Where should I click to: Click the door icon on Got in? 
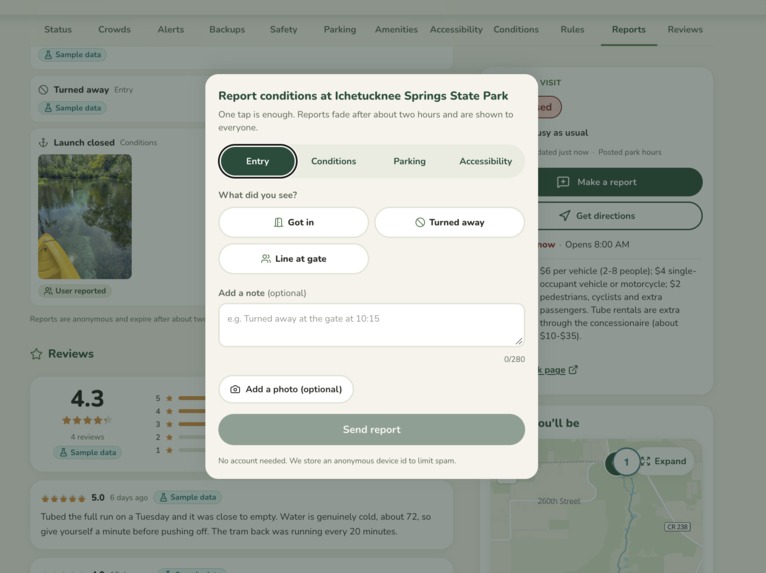(278, 222)
